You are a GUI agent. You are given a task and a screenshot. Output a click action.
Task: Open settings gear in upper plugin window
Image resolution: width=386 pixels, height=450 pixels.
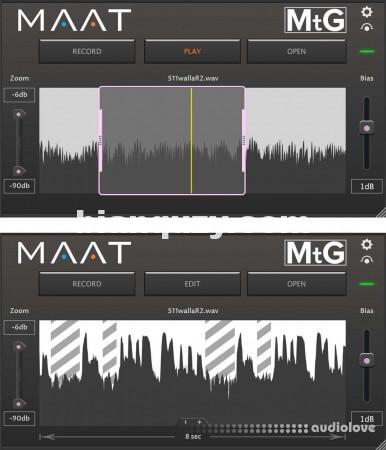367,12
